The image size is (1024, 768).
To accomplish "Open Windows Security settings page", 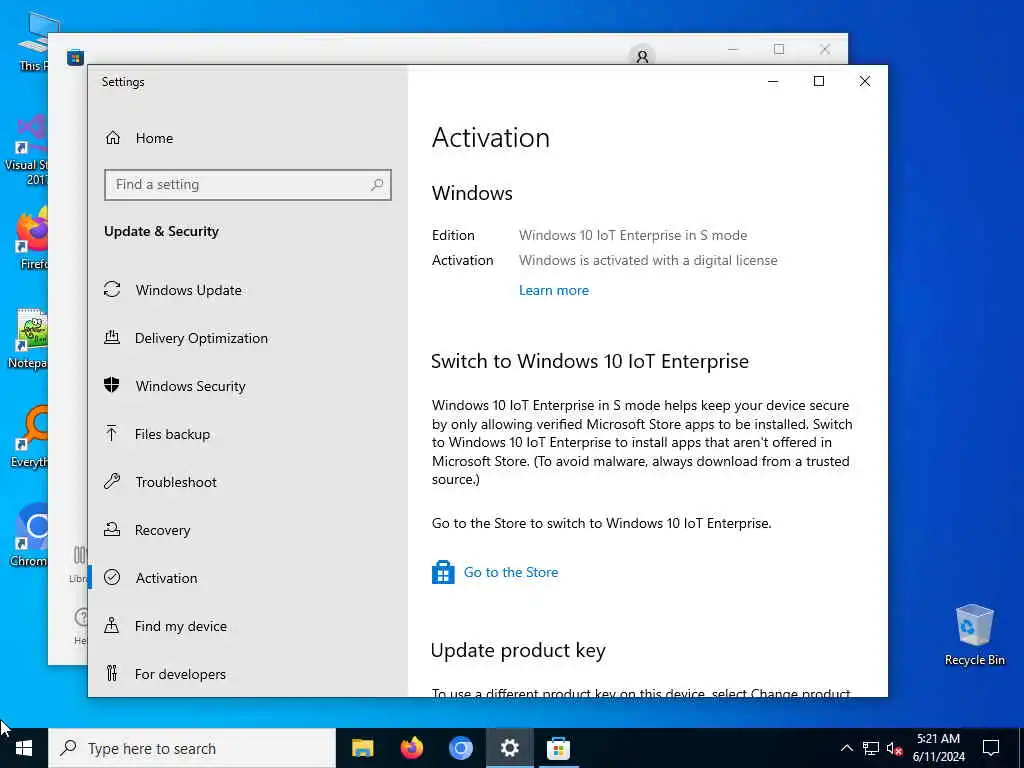I will coord(248,385).
